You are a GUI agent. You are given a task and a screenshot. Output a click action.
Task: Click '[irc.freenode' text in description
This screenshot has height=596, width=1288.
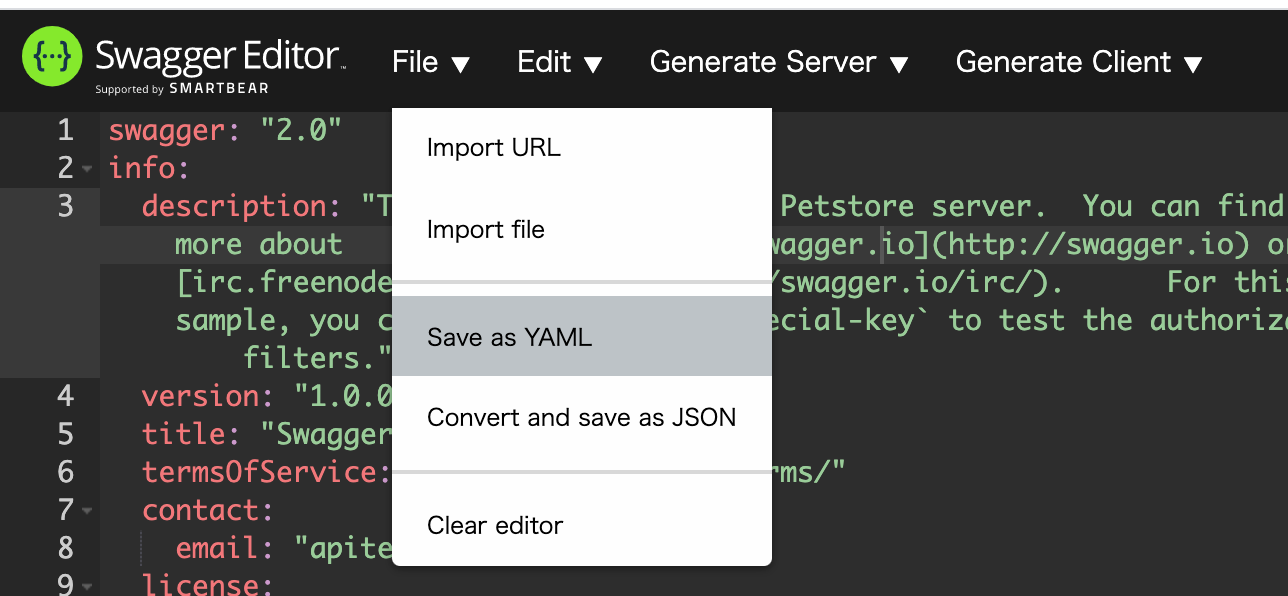[x=284, y=282]
